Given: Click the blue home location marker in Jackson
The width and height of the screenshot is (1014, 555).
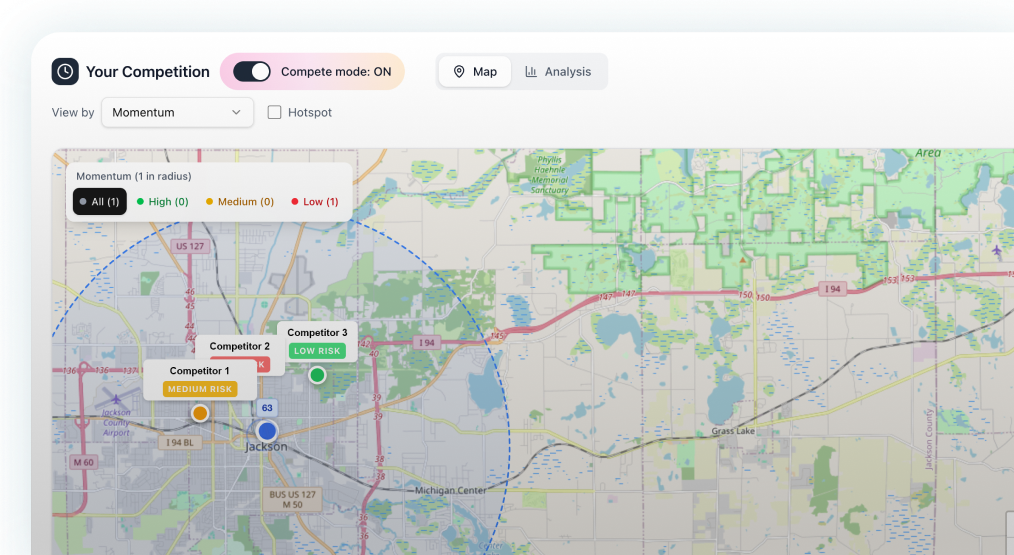Looking at the screenshot, I should pos(267,431).
